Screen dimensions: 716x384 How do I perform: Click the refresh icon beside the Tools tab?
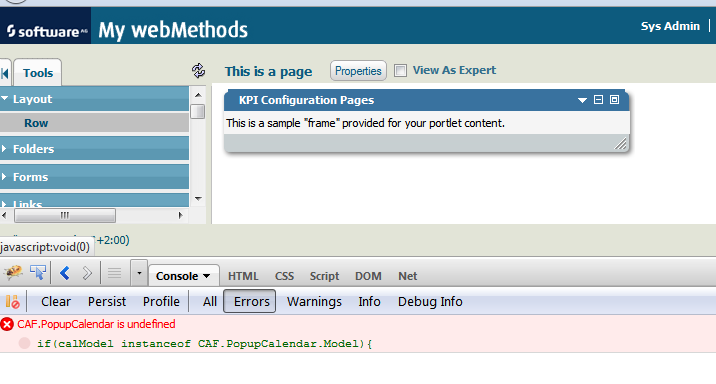click(198, 71)
